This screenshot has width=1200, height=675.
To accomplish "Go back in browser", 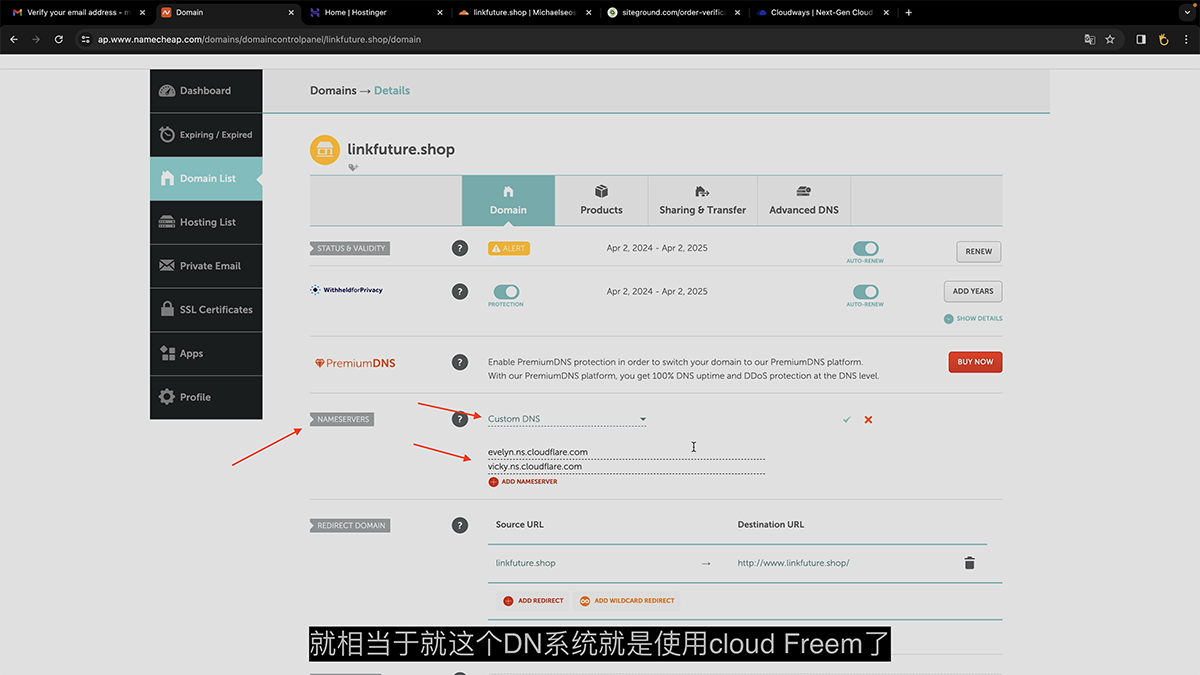I will [x=14, y=39].
